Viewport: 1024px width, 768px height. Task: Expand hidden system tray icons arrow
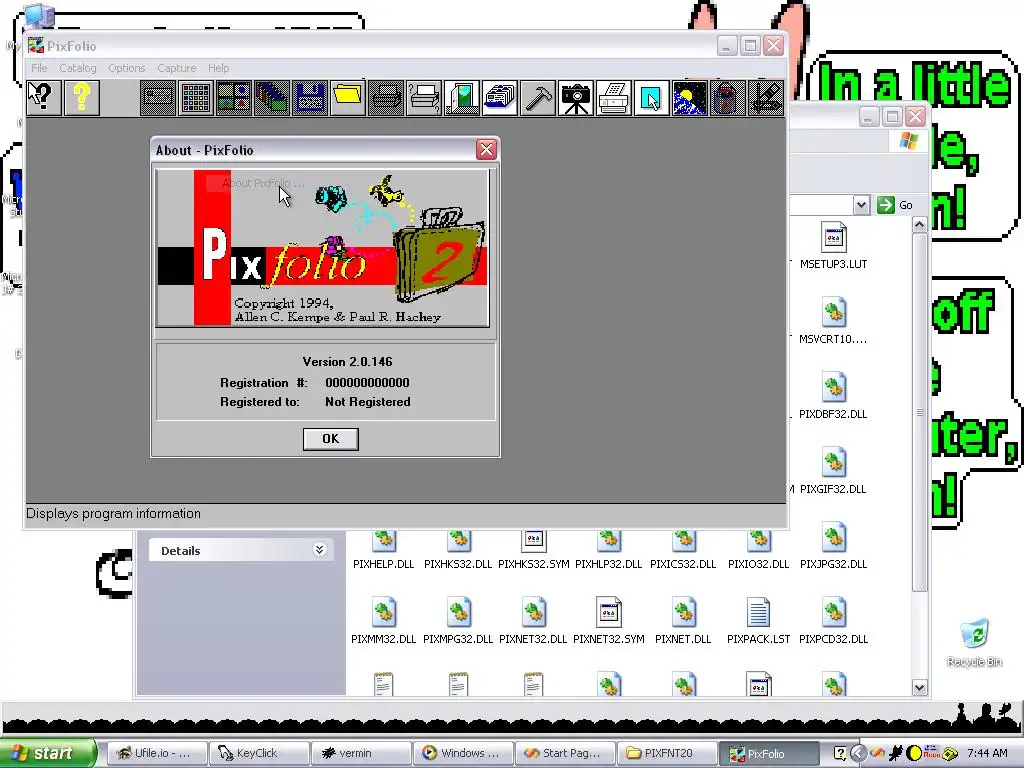858,754
